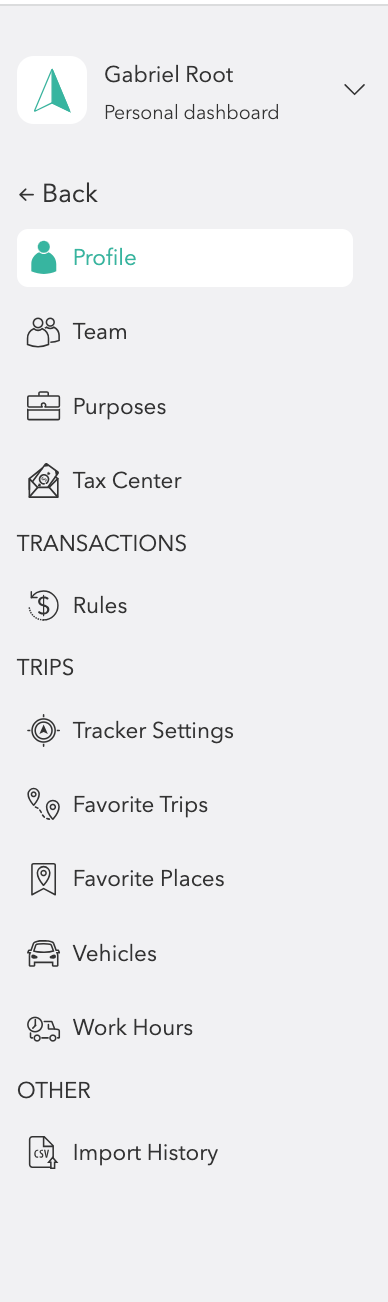The width and height of the screenshot is (388, 1302).
Task: Click the green arrow app logo
Action: pyautogui.click(x=52, y=90)
